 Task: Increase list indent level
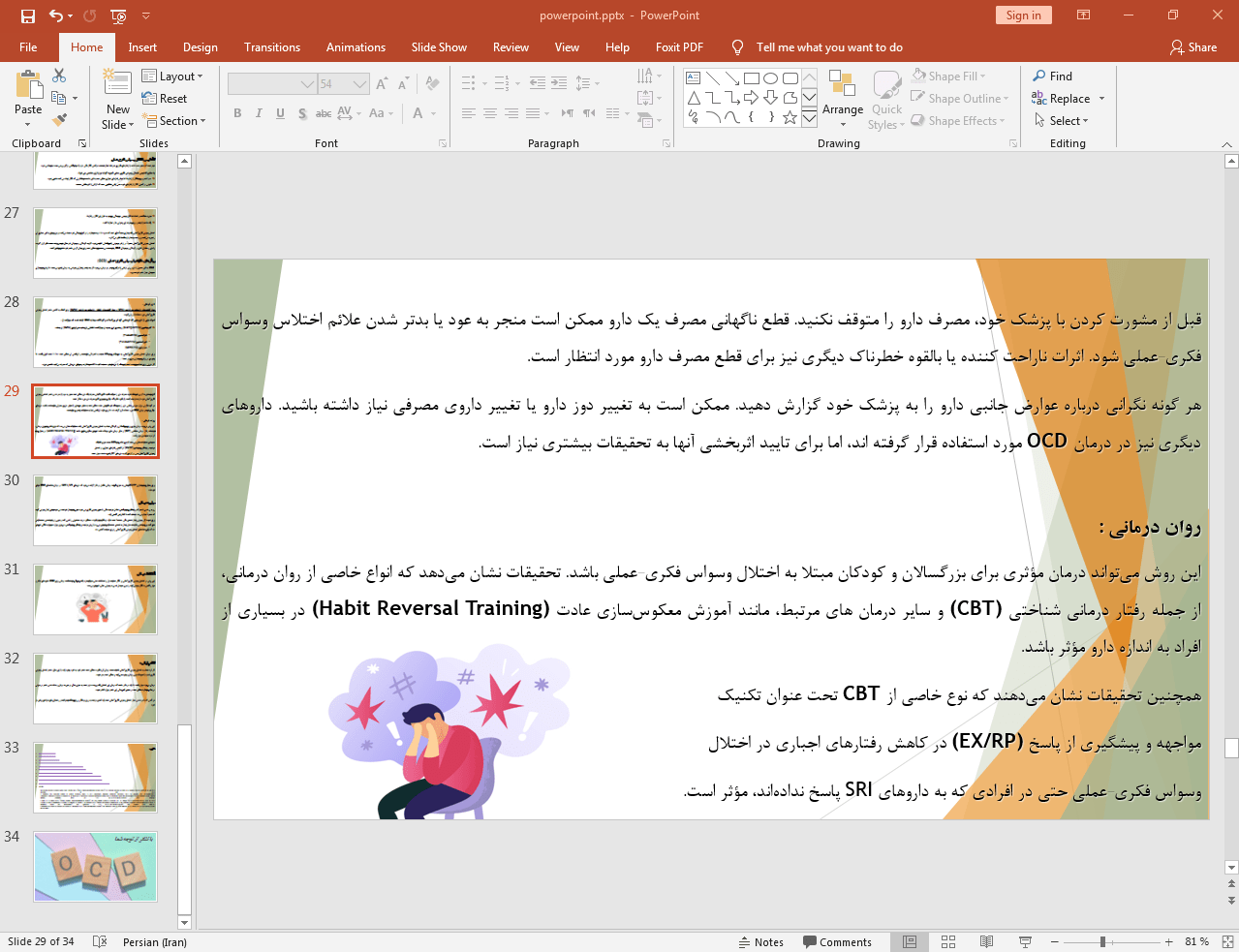tap(559, 83)
